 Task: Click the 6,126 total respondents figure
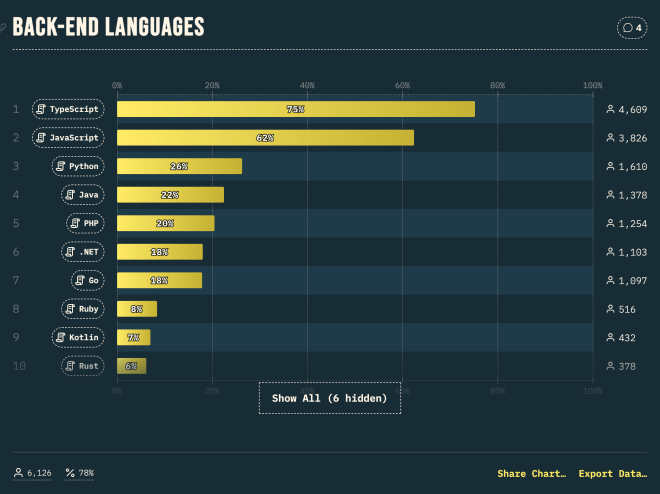click(x=32, y=473)
